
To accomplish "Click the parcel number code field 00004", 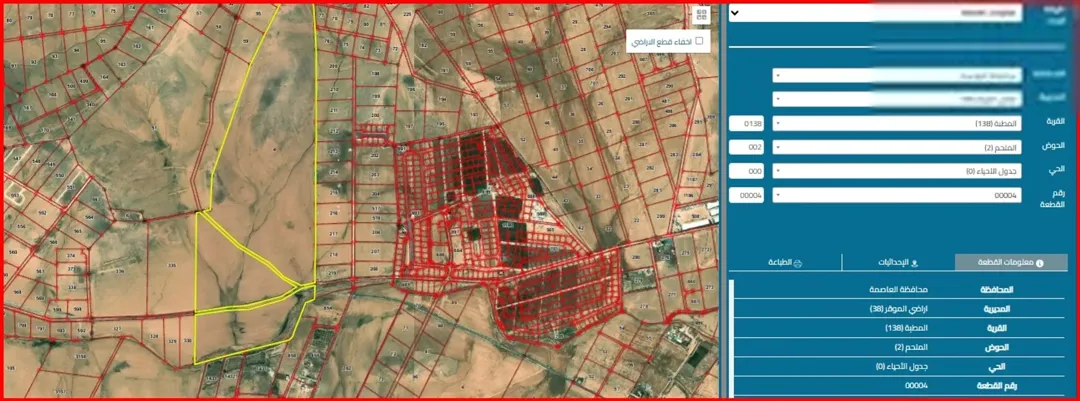I will pyautogui.click(x=747, y=196).
